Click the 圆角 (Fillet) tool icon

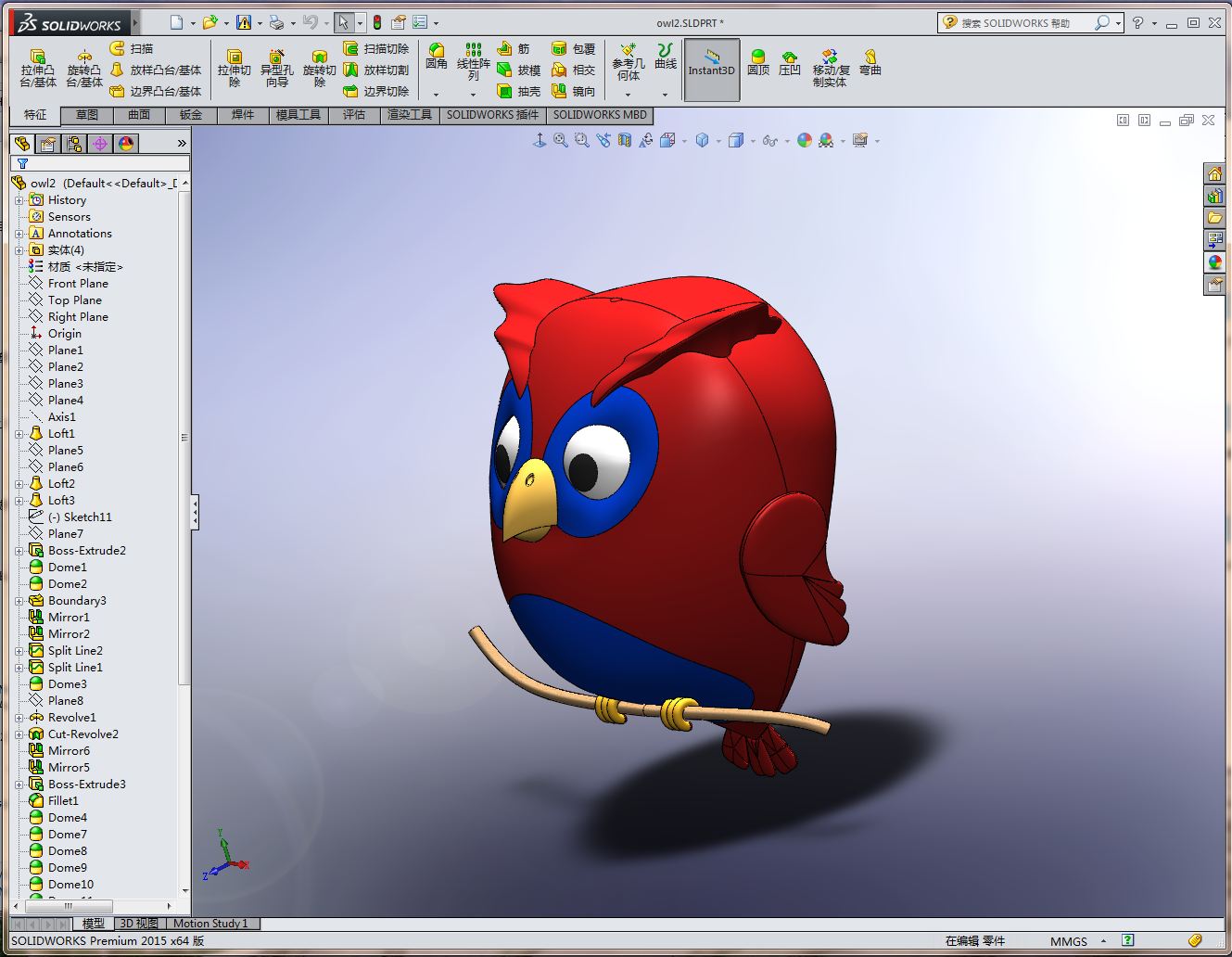point(437,57)
